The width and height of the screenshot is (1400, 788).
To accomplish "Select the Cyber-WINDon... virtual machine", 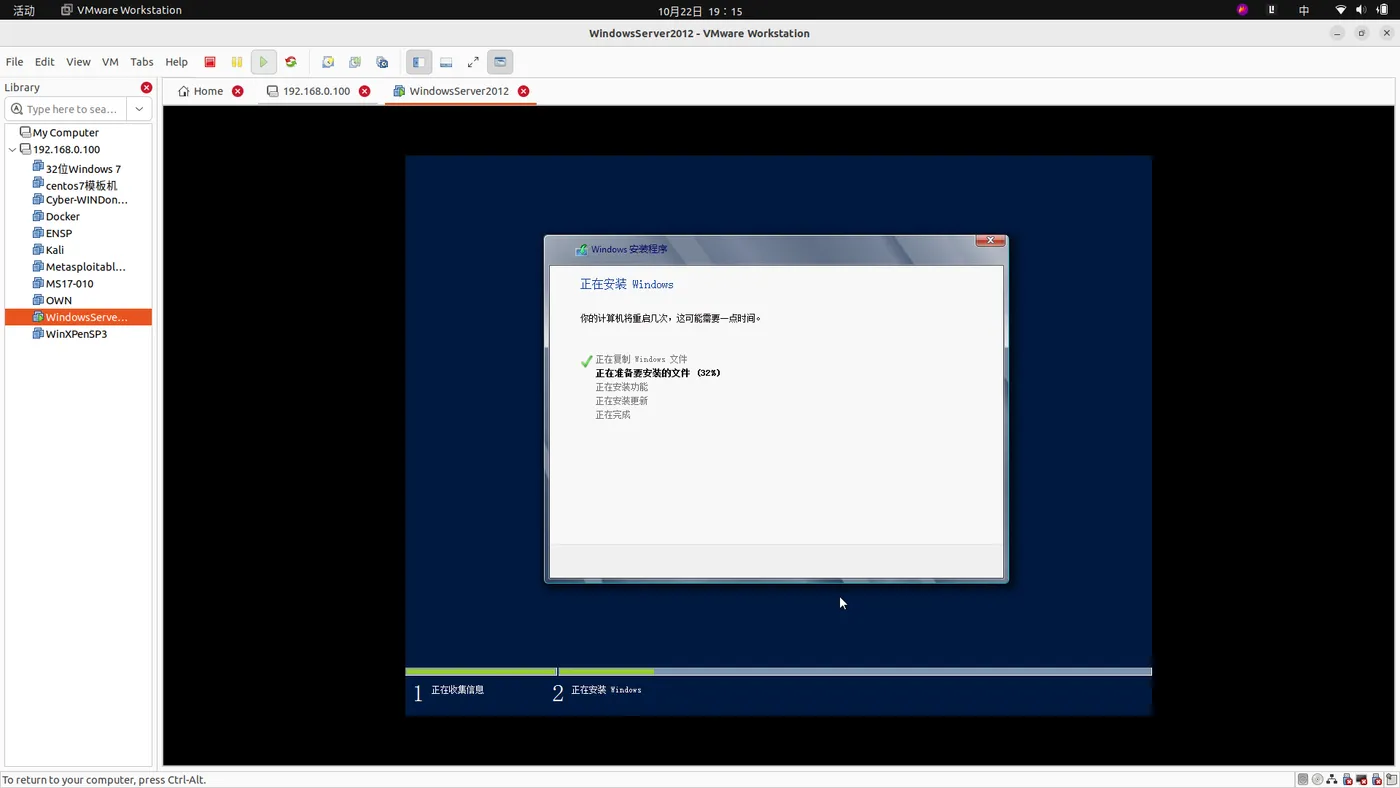I will (x=80, y=200).
